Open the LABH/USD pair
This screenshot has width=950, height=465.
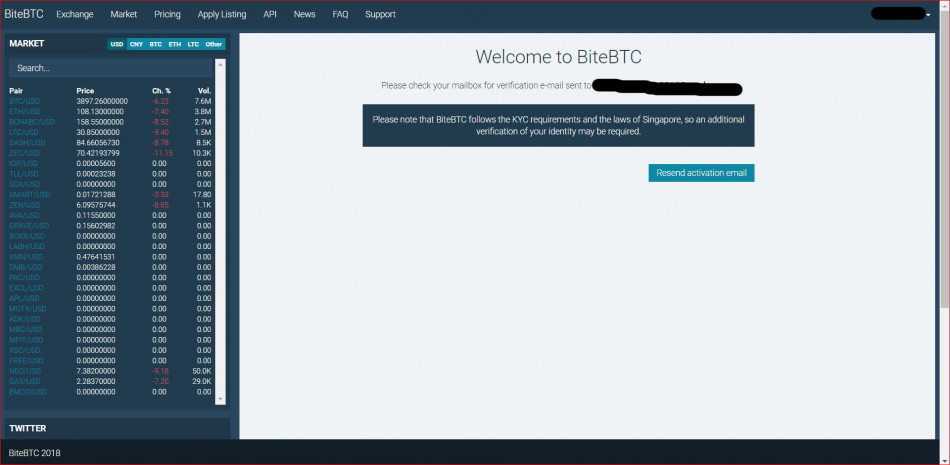(x=27, y=247)
